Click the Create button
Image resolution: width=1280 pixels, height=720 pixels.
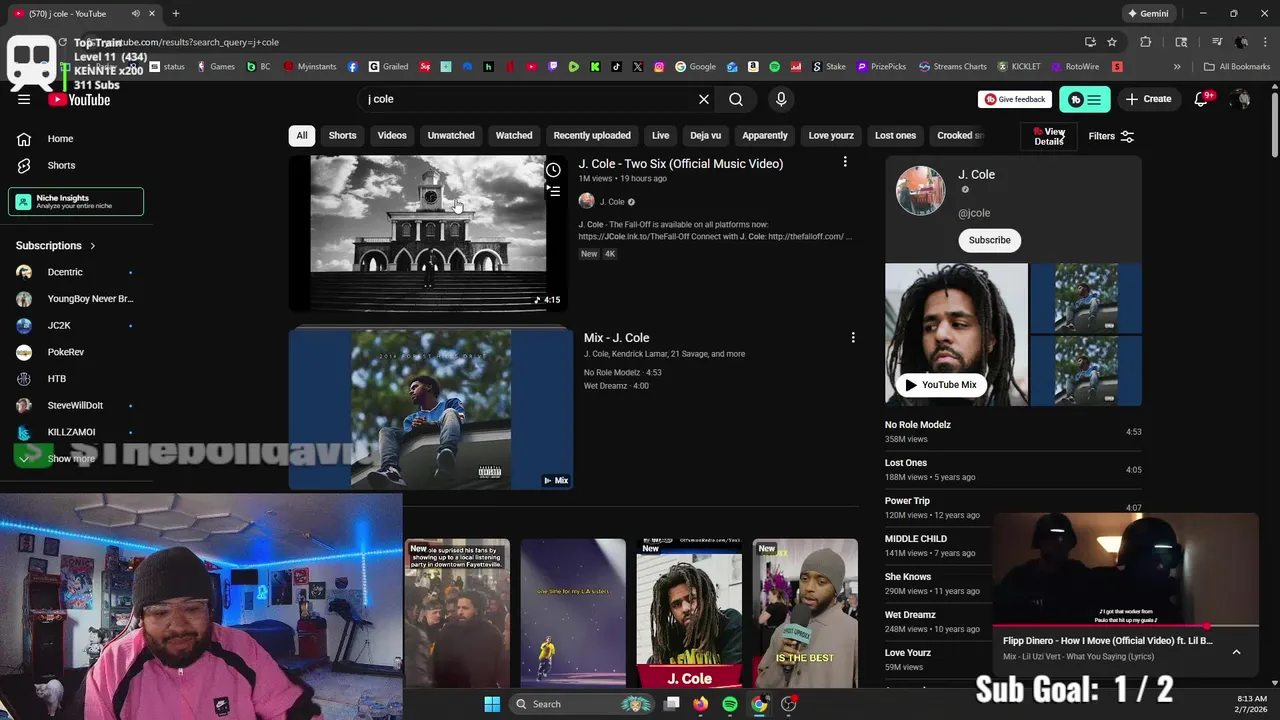(1148, 99)
